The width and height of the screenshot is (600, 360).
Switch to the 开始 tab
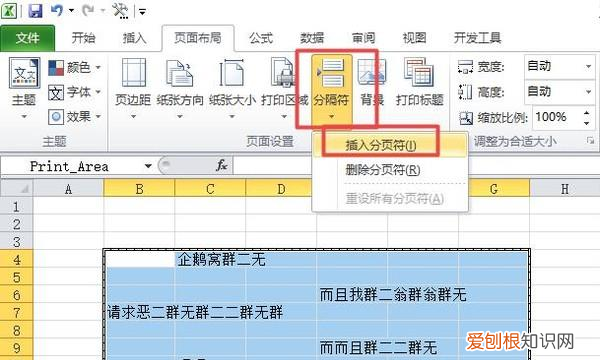tap(83, 38)
